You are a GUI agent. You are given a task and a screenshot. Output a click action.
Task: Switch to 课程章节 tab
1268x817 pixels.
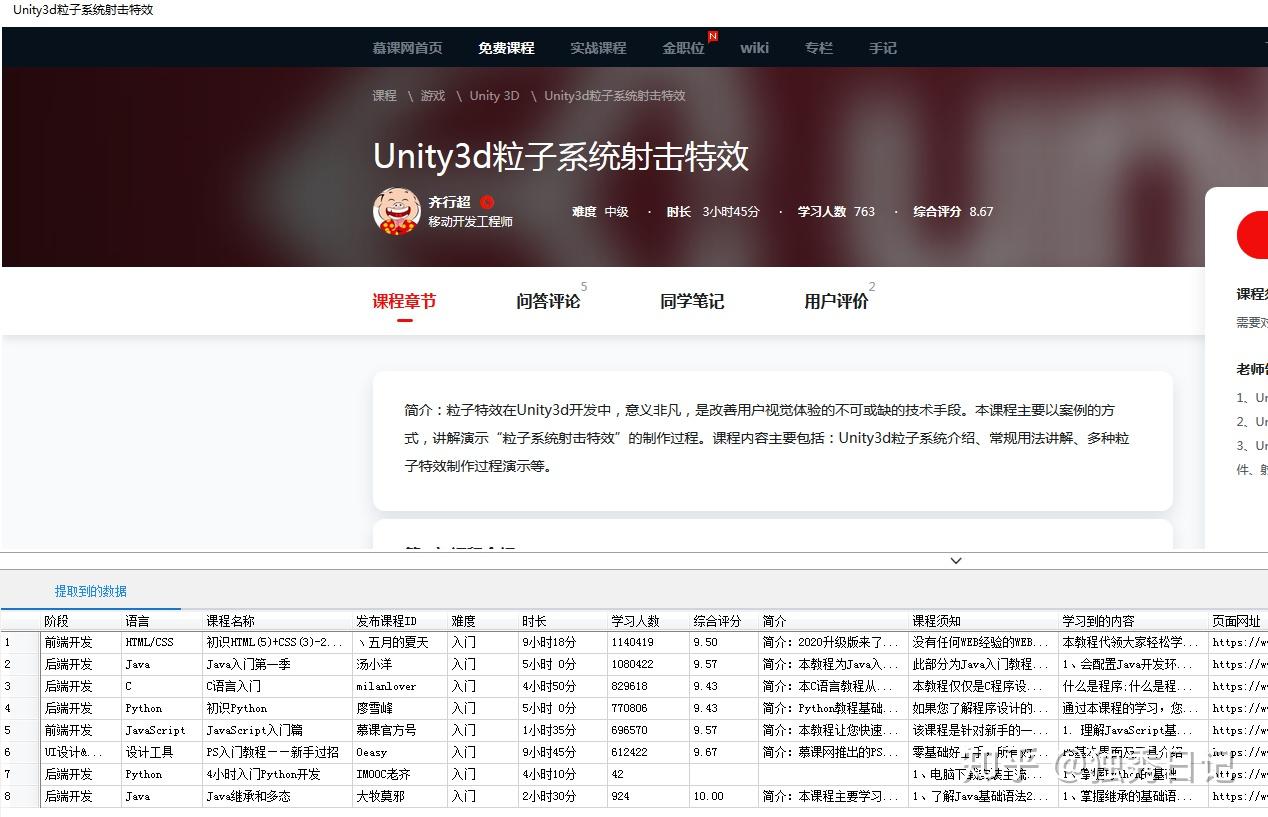point(404,301)
